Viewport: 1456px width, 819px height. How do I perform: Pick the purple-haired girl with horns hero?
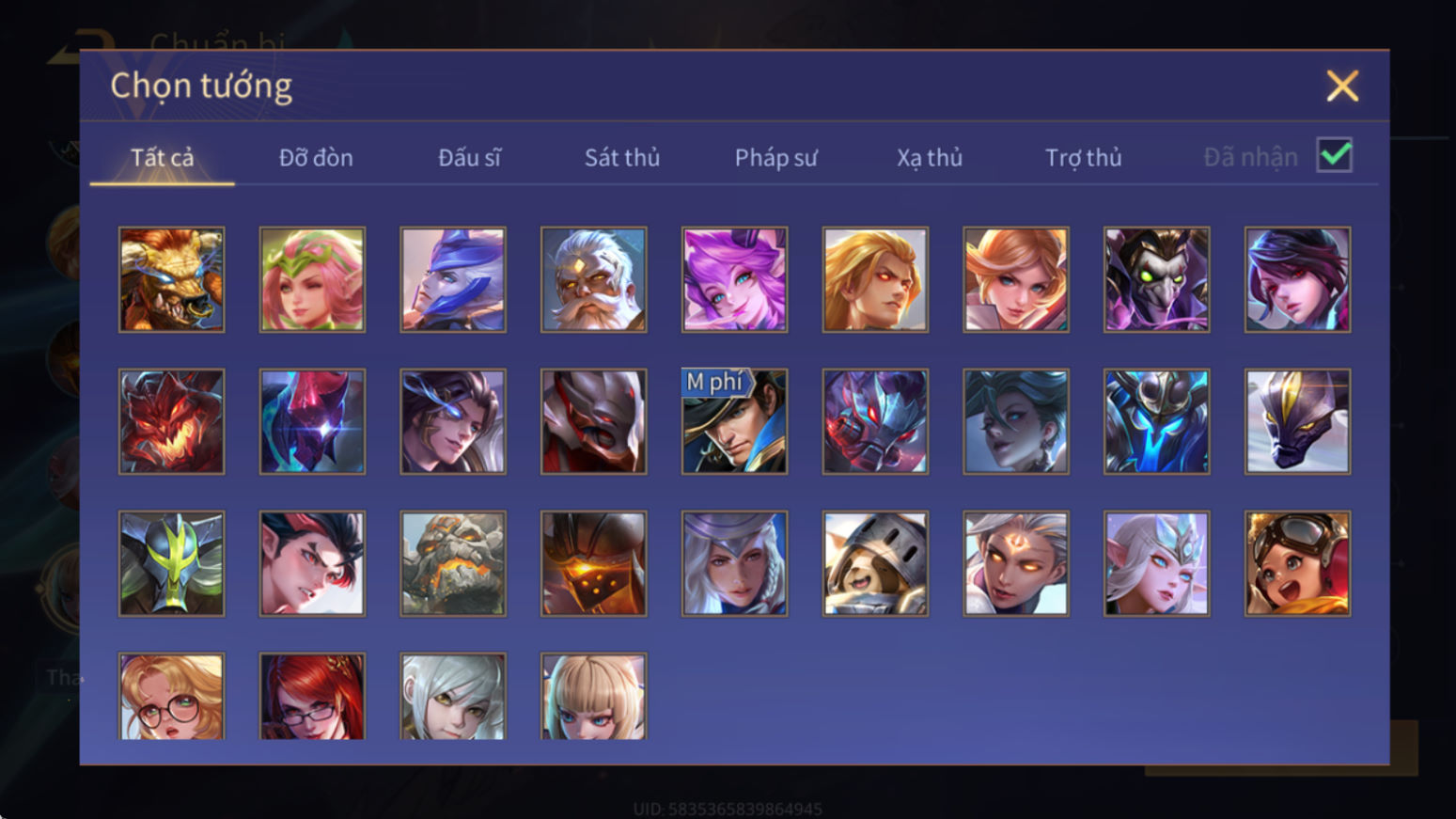tap(734, 279)
